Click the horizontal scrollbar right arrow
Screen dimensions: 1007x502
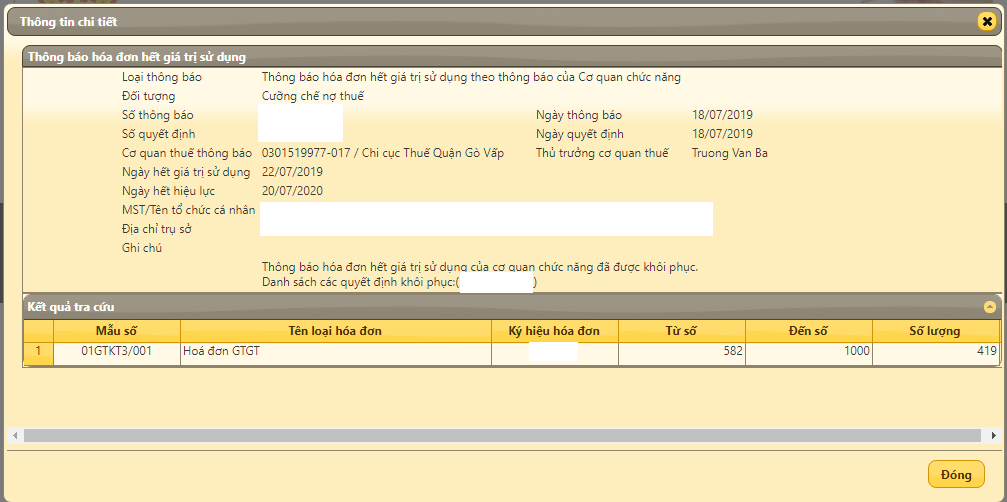point(994,435)
